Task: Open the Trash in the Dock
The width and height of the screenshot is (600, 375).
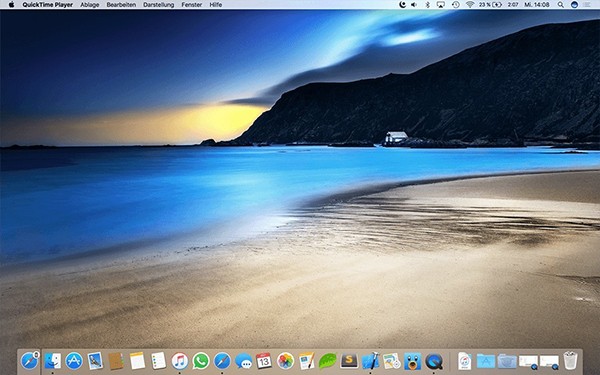Action: pyautogui.click(x=570, y=360)
